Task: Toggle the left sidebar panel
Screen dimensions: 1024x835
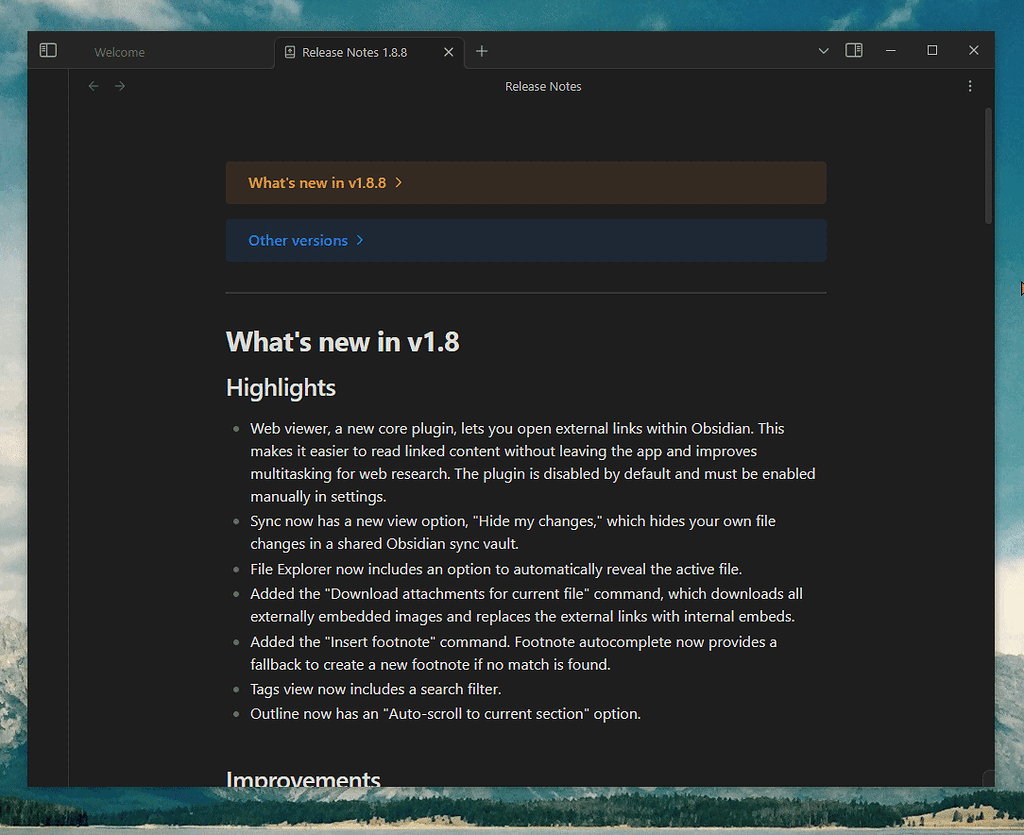Action: pyautogui.click(x=47, y=50)
